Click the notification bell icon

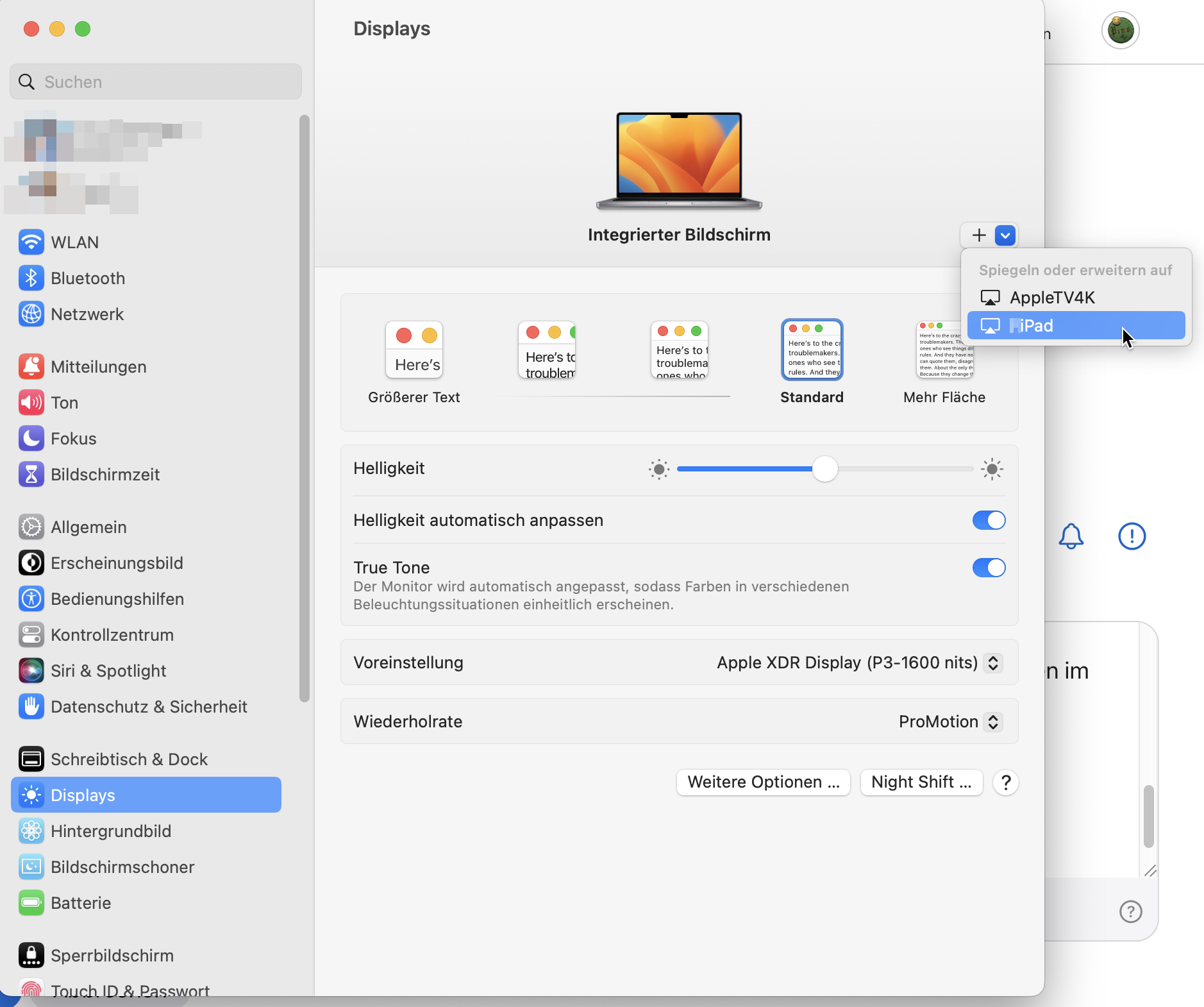[x=1071, y=536]
